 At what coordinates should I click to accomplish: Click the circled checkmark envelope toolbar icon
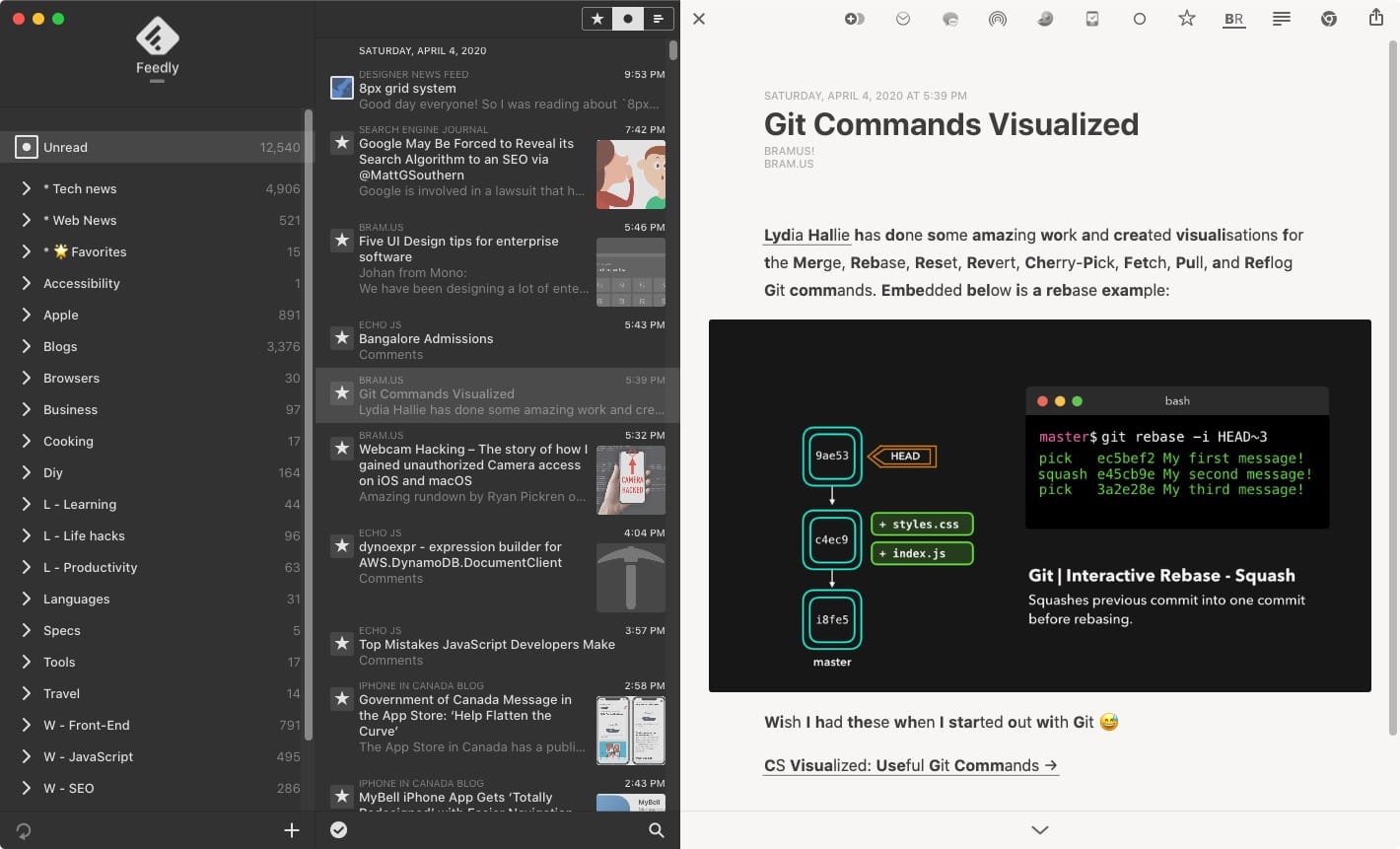[903, 19]
